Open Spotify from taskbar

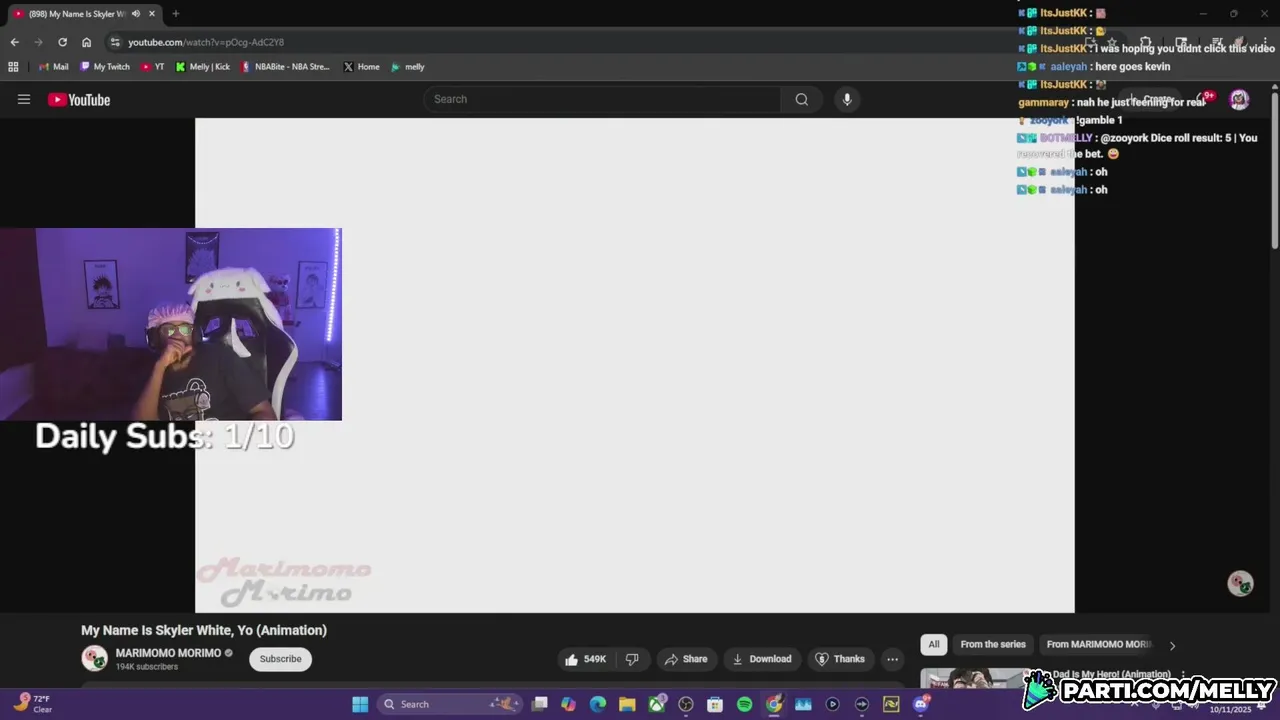(744, 704)
